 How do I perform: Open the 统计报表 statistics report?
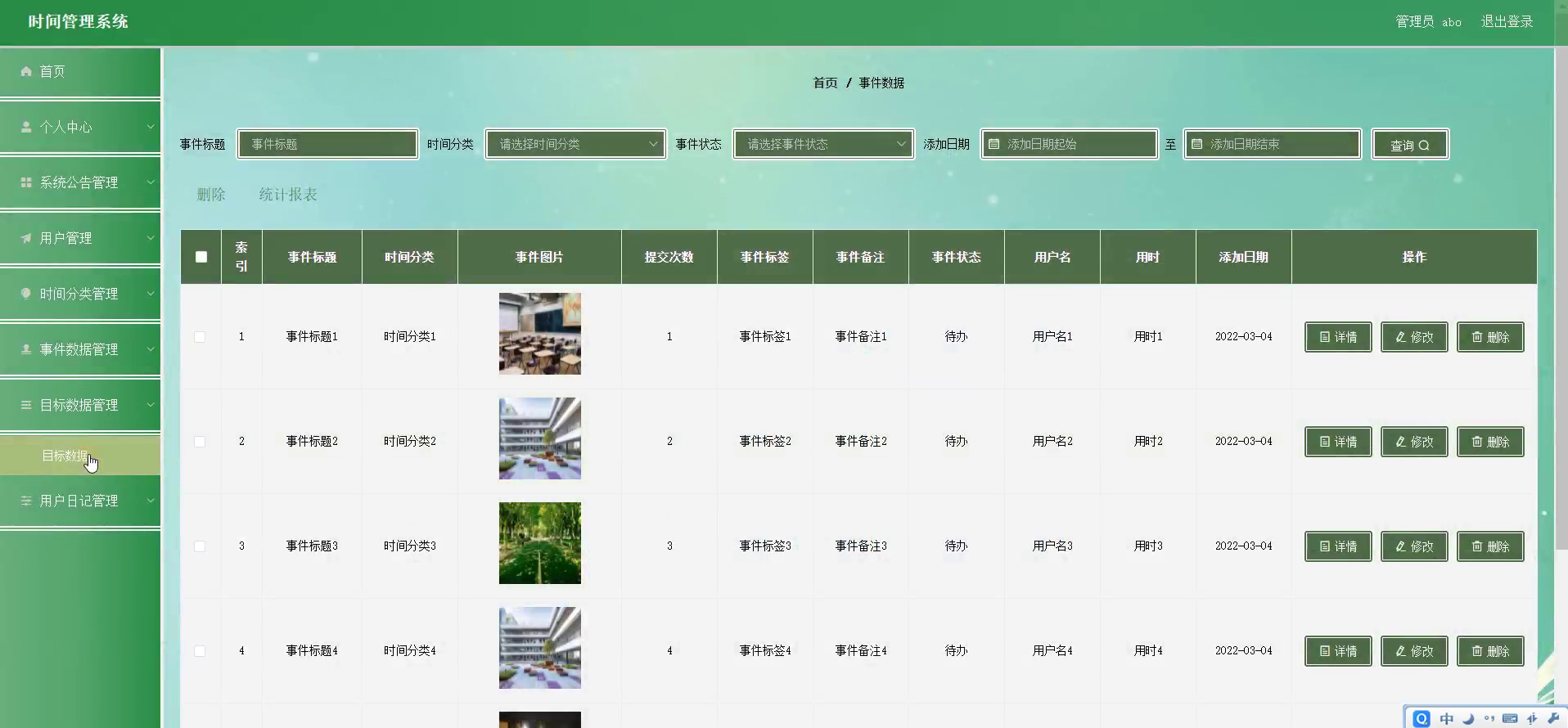point(288,195)
